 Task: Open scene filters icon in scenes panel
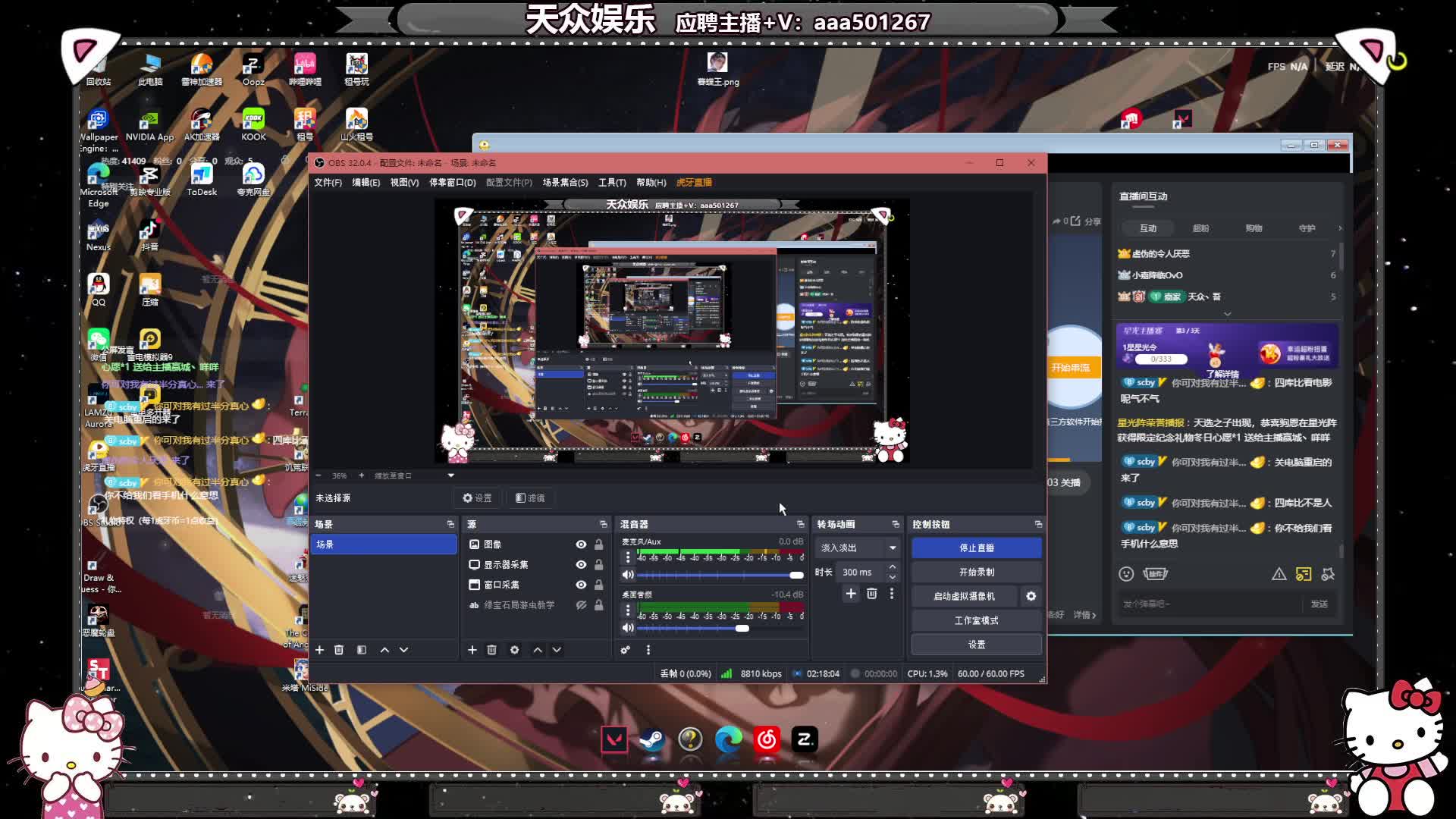pyautogui.click(x=362, y=650)
